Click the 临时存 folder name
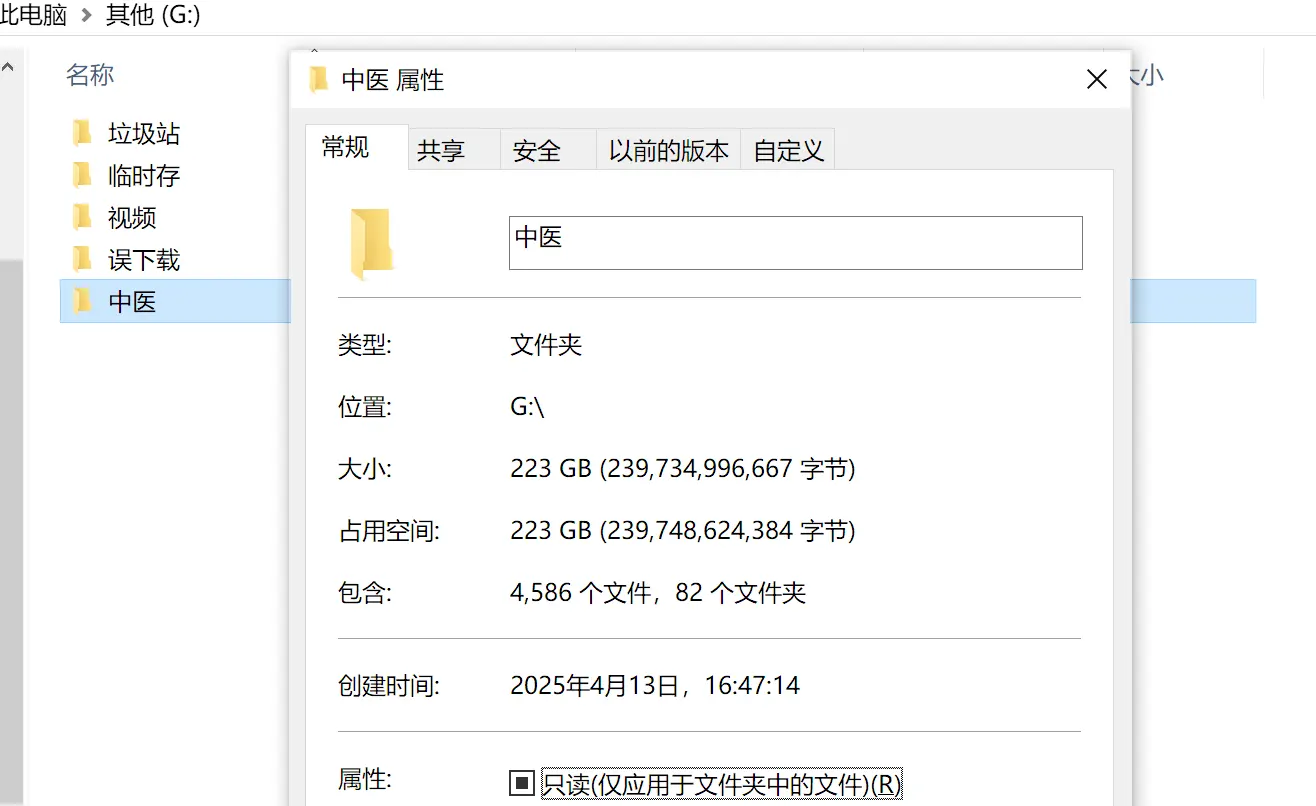The image size is (1316, 806). [x=144, y=176]
